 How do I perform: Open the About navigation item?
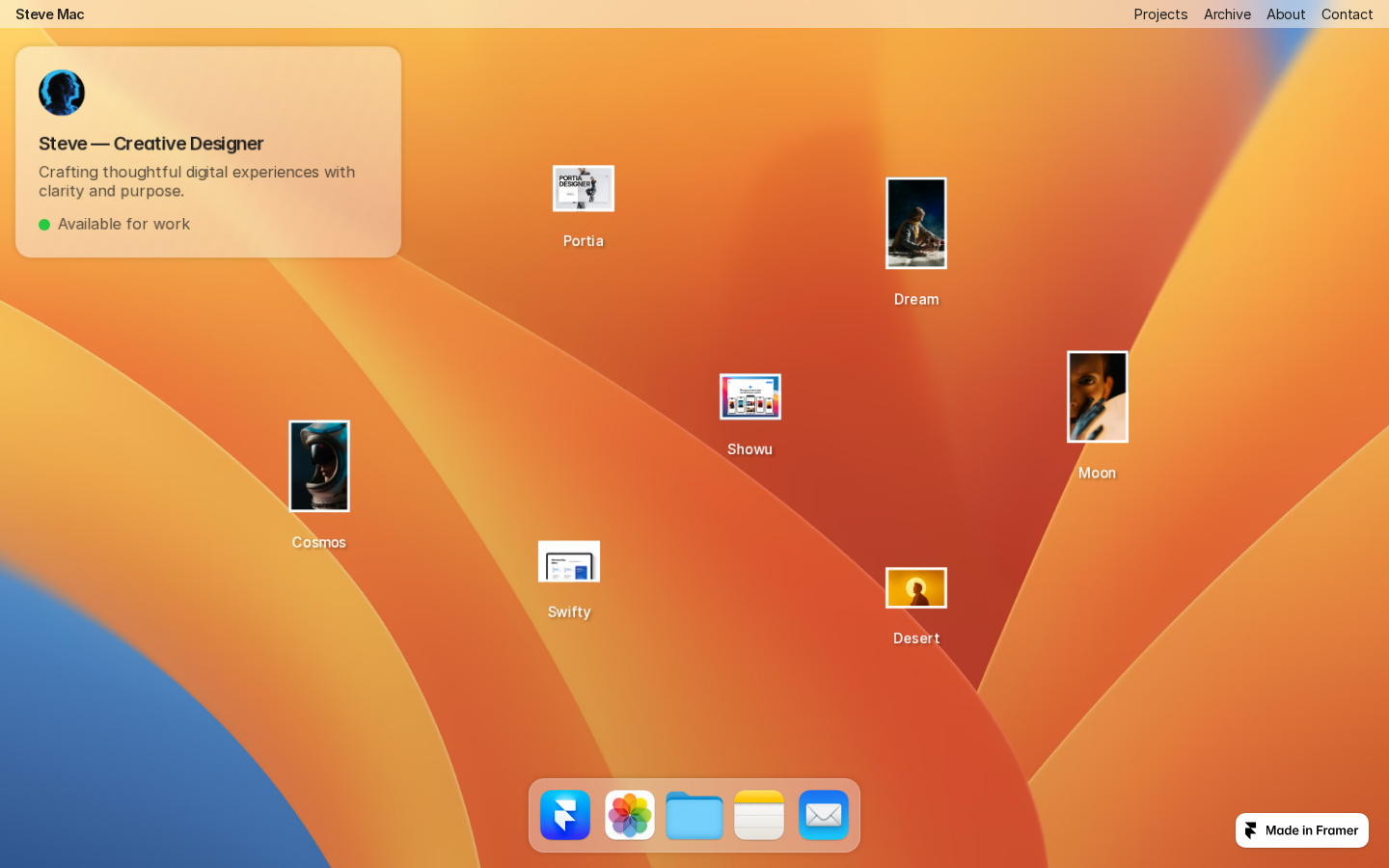click(1286, 14)
